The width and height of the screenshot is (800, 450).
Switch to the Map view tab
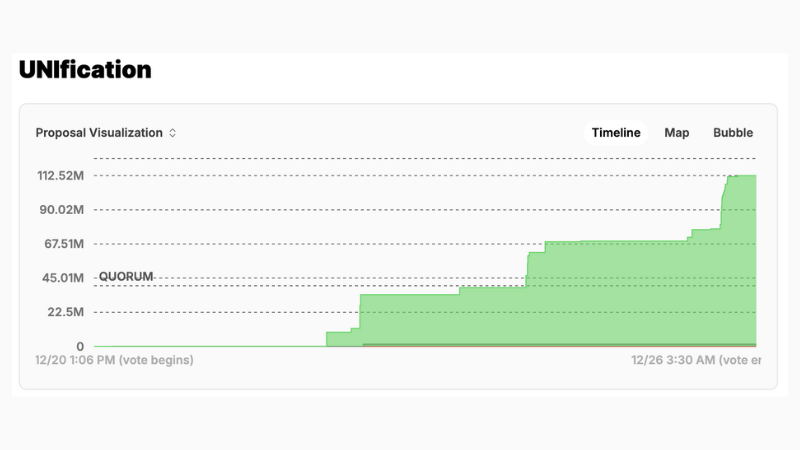point(677,132)
